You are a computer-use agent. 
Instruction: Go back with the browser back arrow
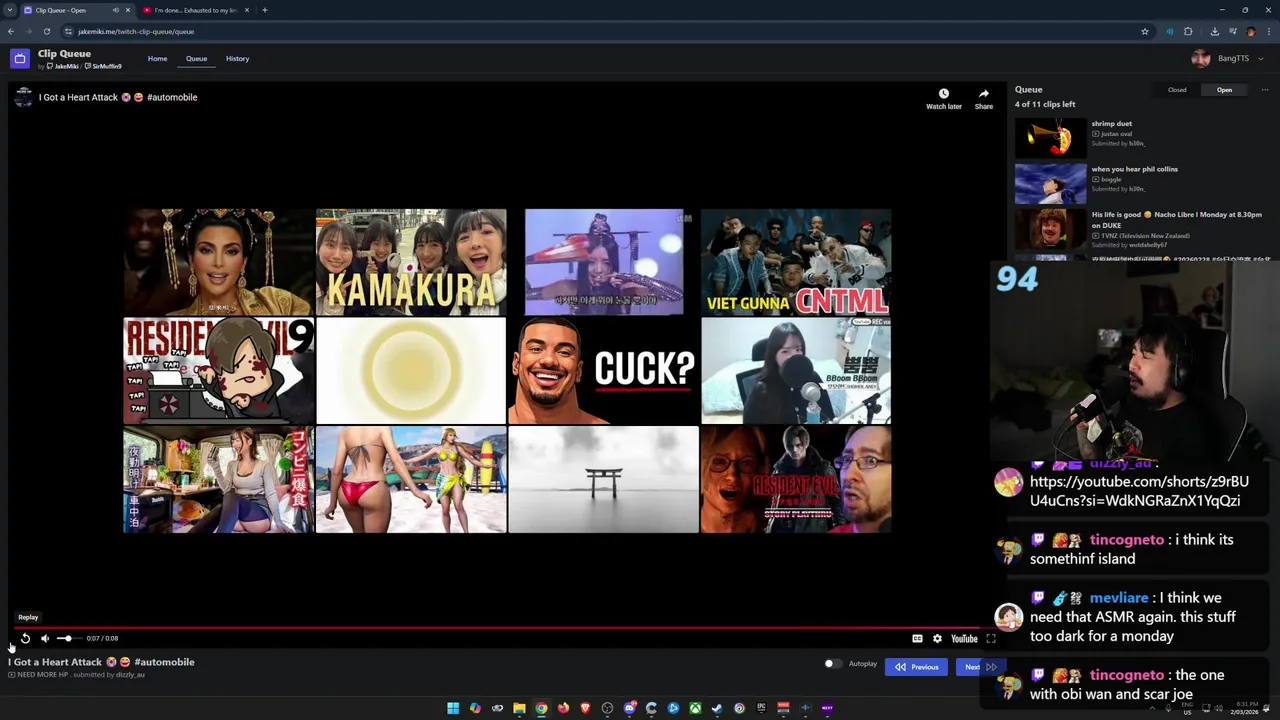click(10, 31)
